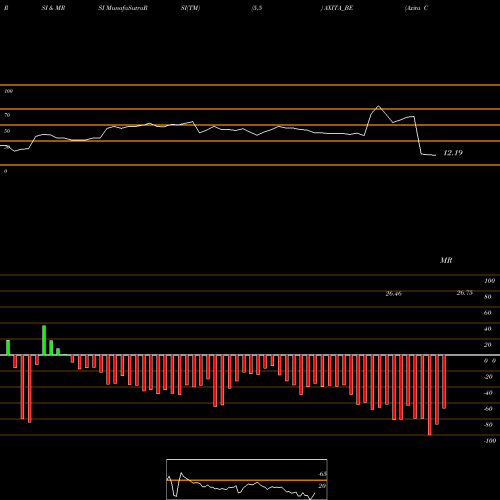The height and width of the screenshot is (500, 500).
Task: Click the 40 histogram axis label
Action: click(488, 329)
